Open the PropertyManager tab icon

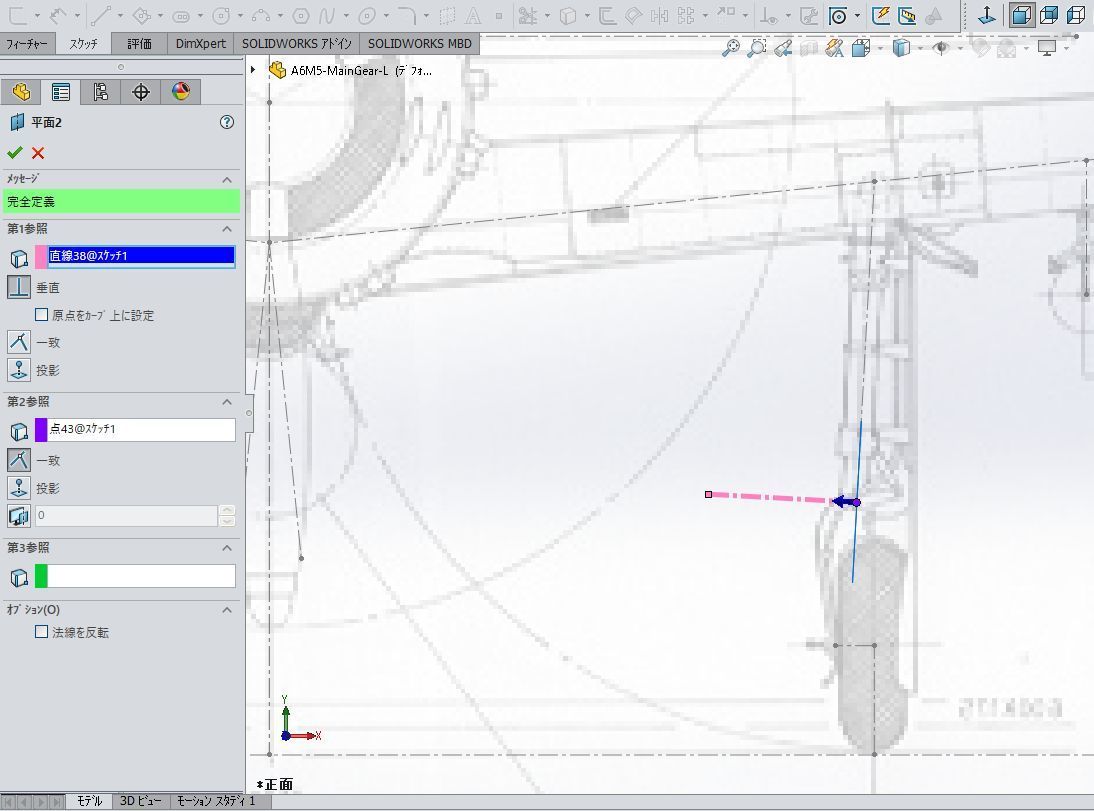pos(61,92)
